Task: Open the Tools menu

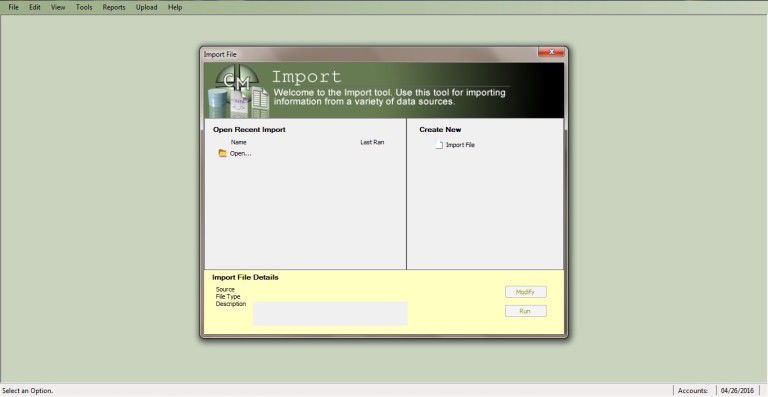Action: pos(84,7)
